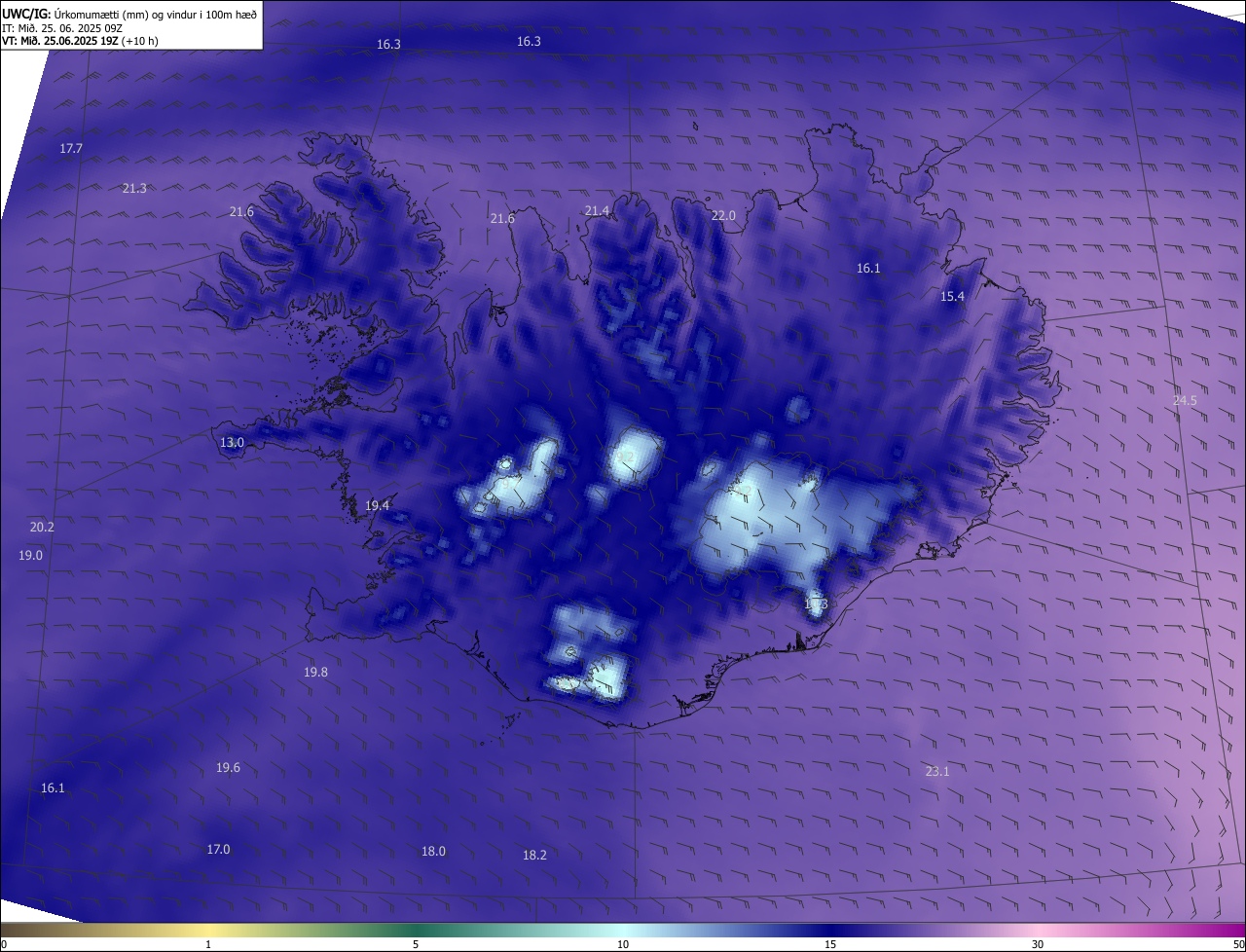This screenshot has width=1246, height=952.
Task: Click the 22.0 value label
Action: pyautogui.click(x=723, y=216)
